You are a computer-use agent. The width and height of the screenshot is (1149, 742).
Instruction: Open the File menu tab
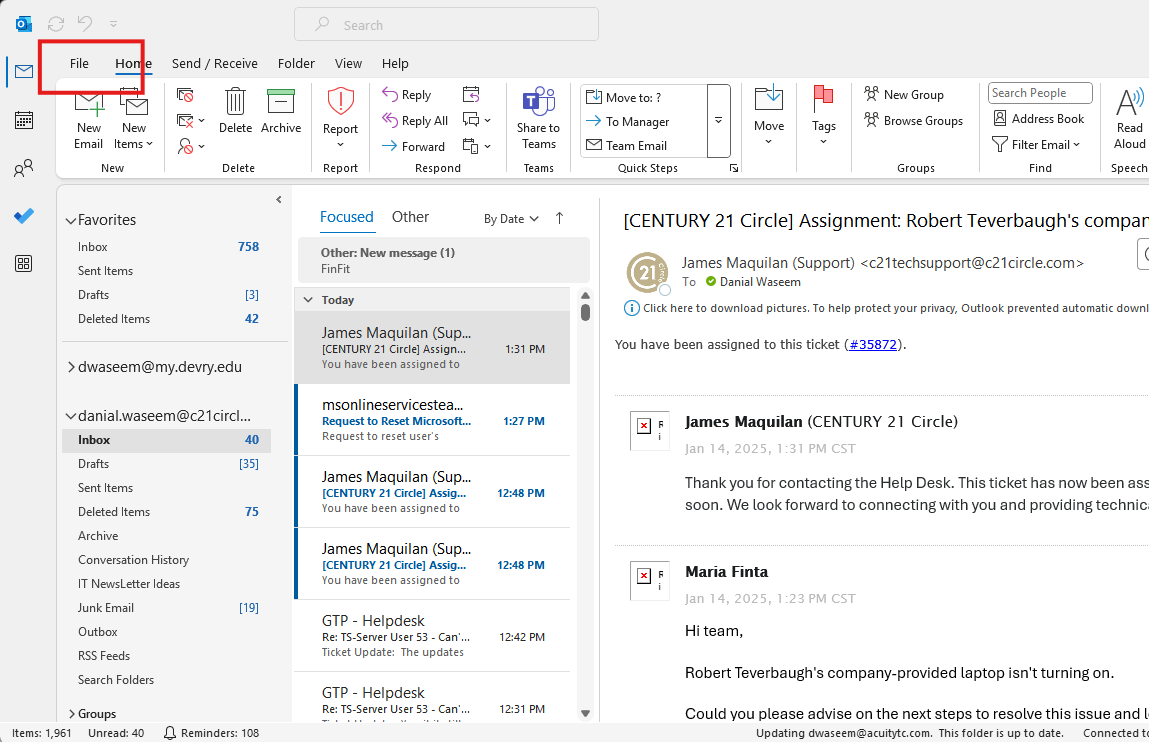coord(79,64)
